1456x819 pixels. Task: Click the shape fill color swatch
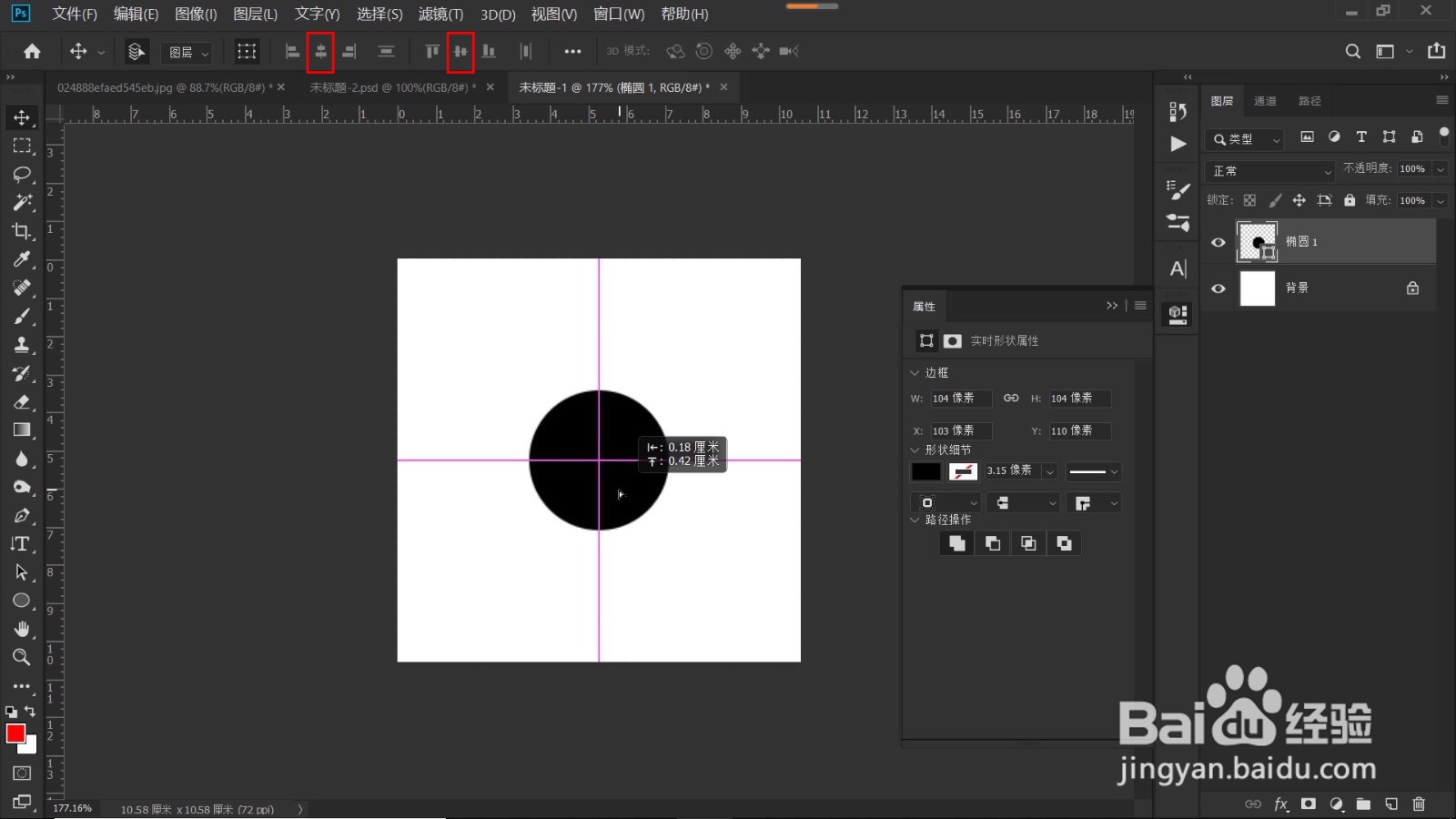pos(925,471)
